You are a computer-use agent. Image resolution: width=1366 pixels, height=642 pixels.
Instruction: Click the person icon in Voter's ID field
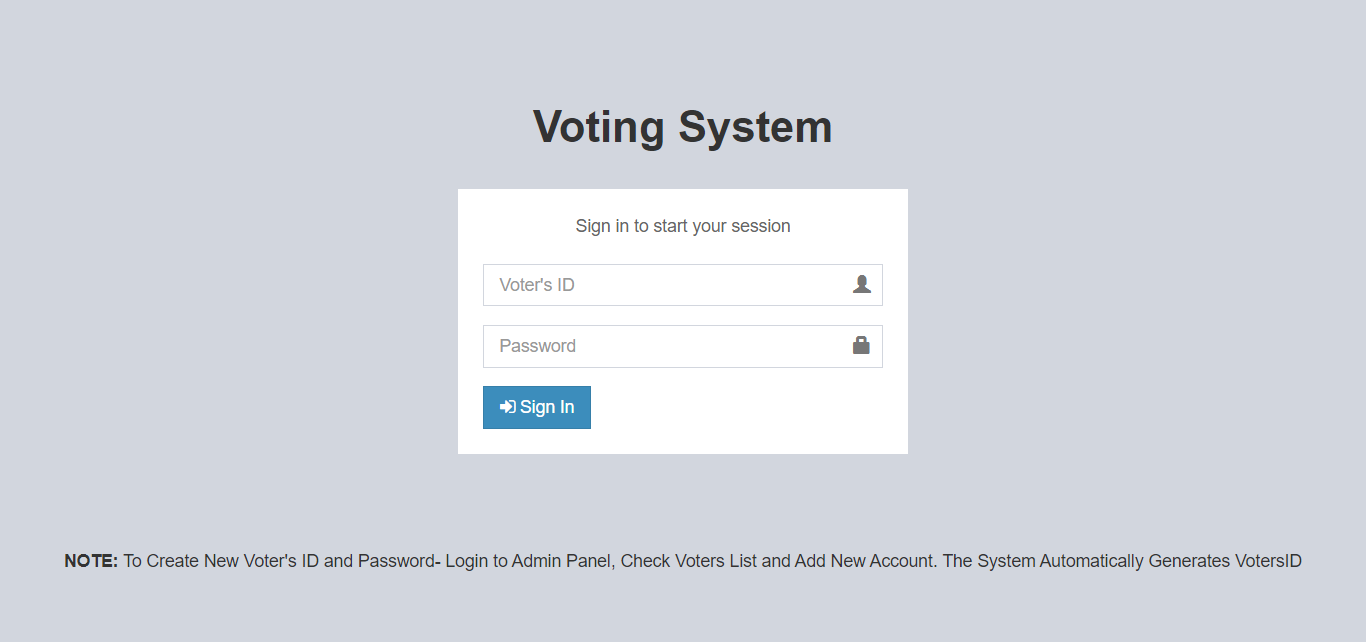861,284
